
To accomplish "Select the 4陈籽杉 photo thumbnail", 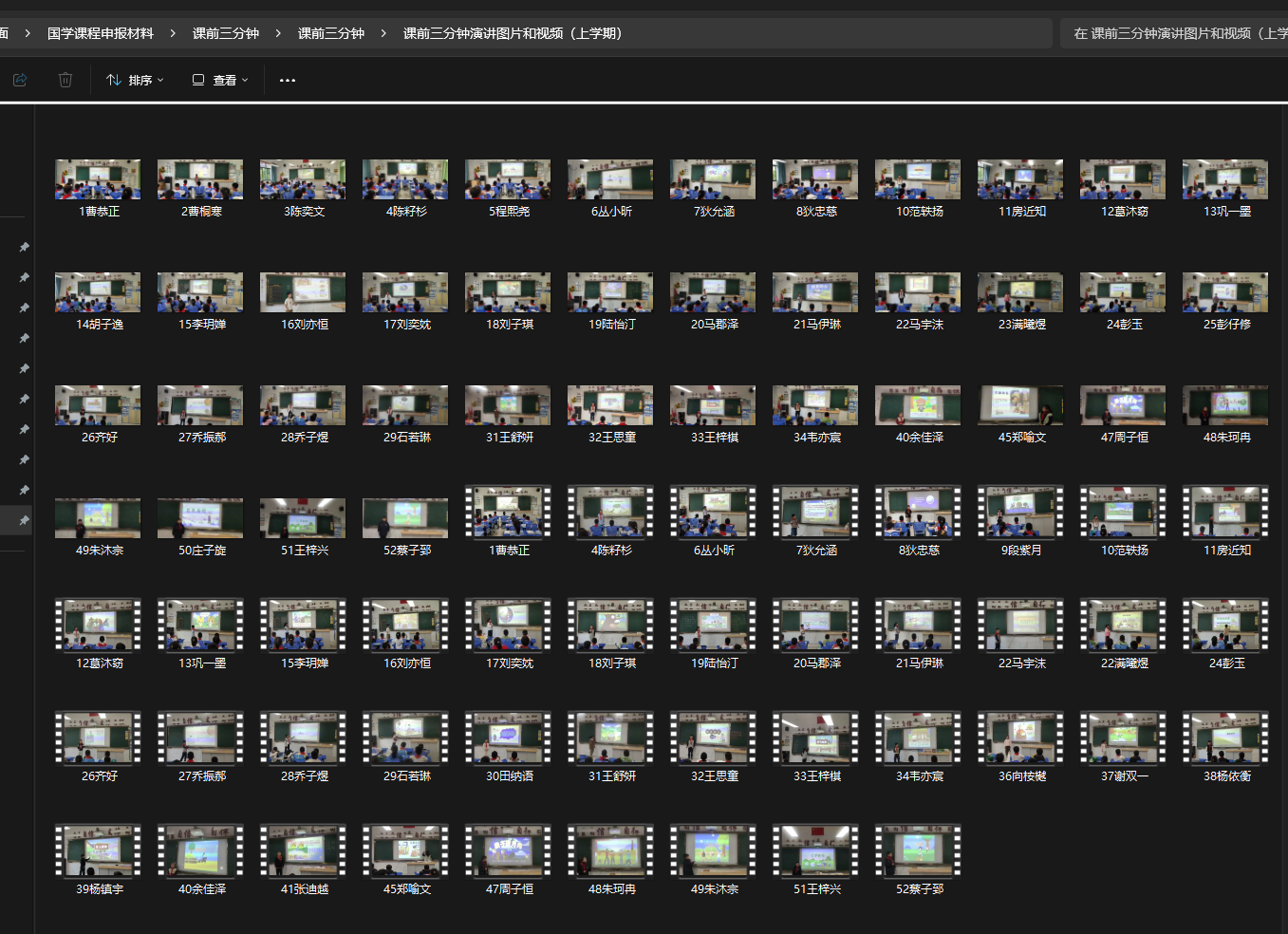I will 405,179.
